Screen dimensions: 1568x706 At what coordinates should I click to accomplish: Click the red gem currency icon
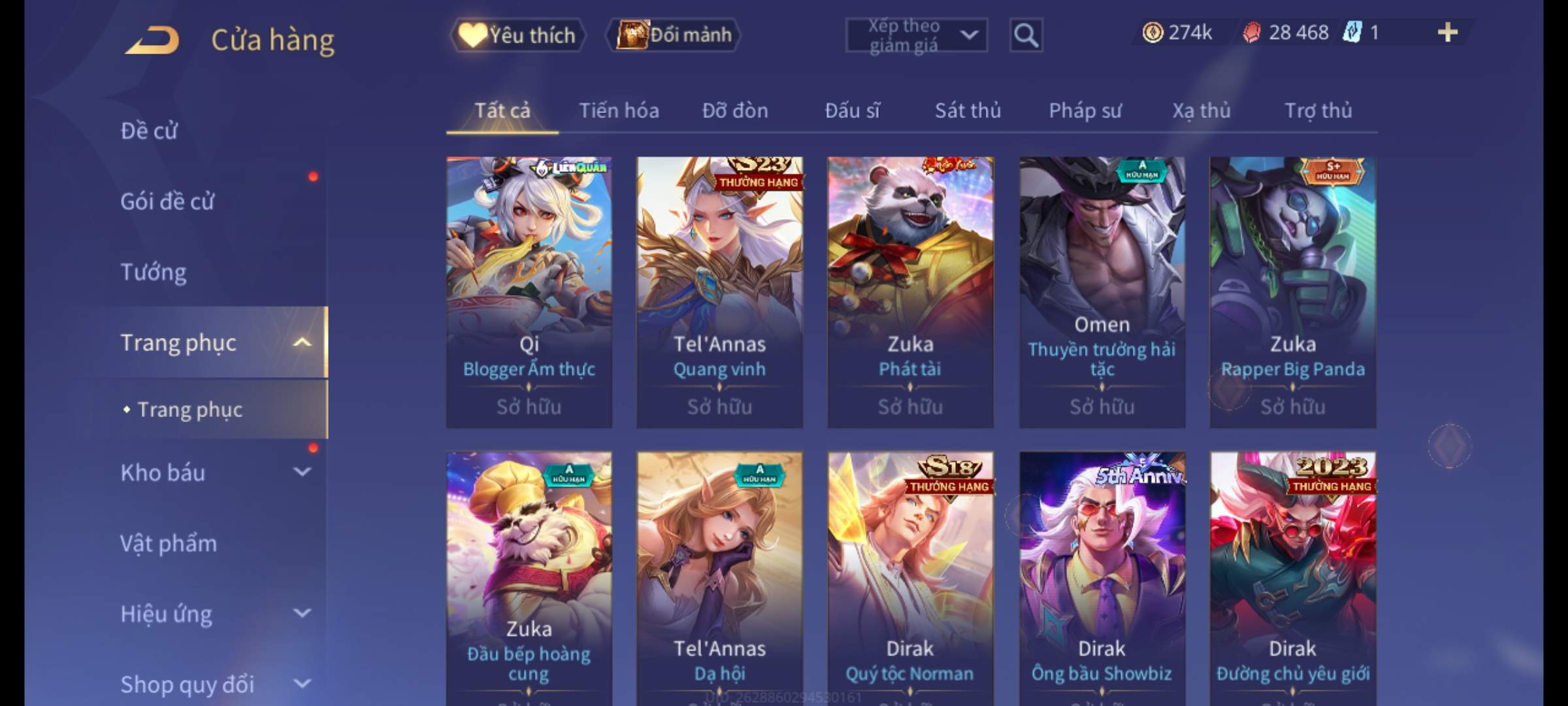[x=1251, y=32]
